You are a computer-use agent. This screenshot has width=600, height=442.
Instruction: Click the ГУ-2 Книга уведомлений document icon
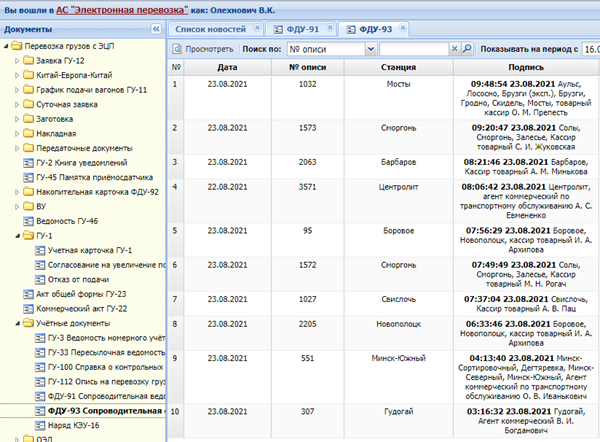(x=28, y=163)
